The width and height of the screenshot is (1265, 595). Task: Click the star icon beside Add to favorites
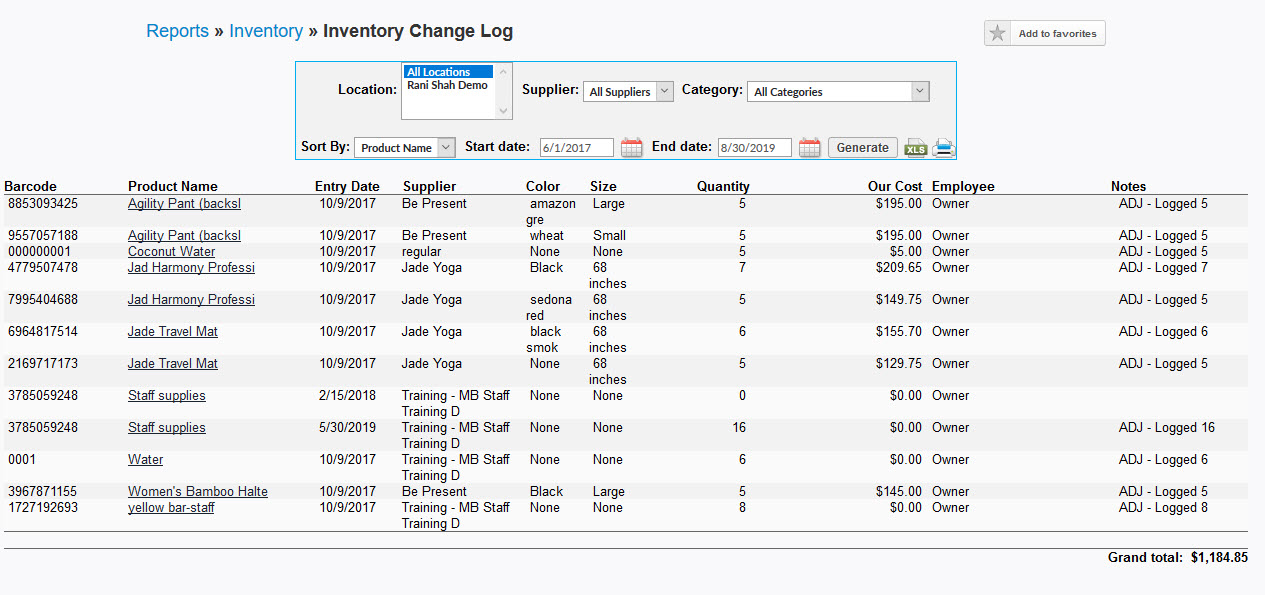pyautogui.click(x=997, y=33)
